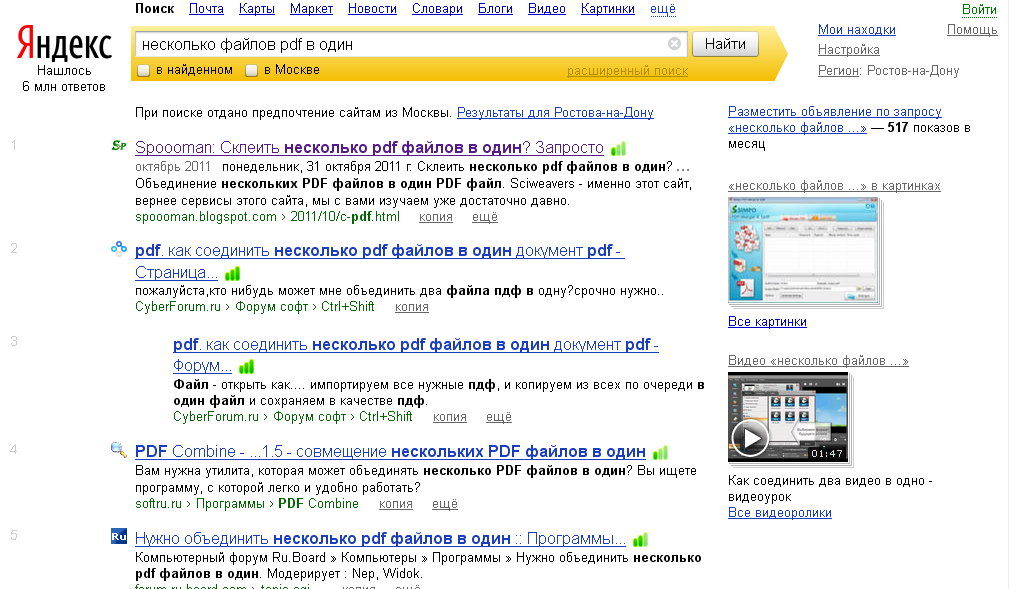Image resolution: width=1009 pixels, height=589 pixels.
Task: Switch to Словари search
Action: point(438,9)
